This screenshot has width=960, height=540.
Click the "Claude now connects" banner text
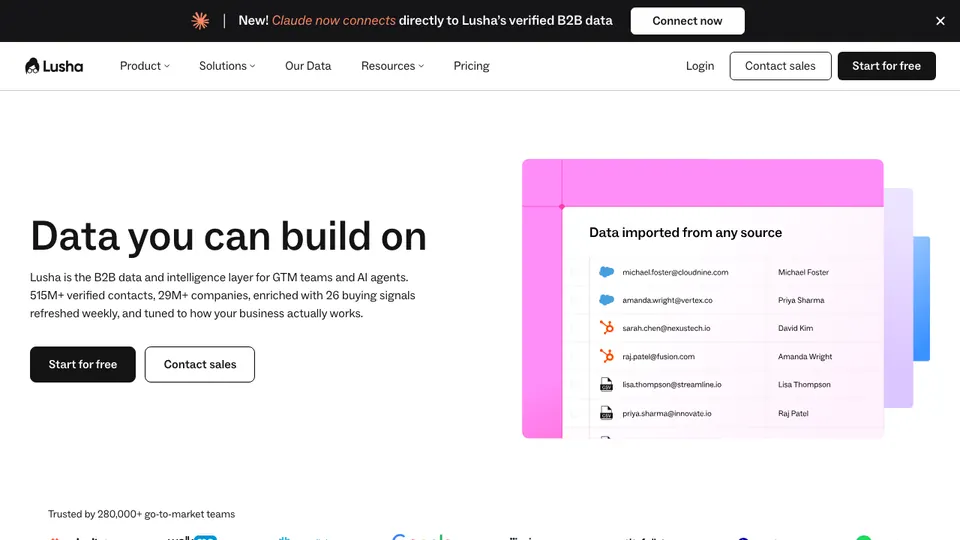[334, 20]
